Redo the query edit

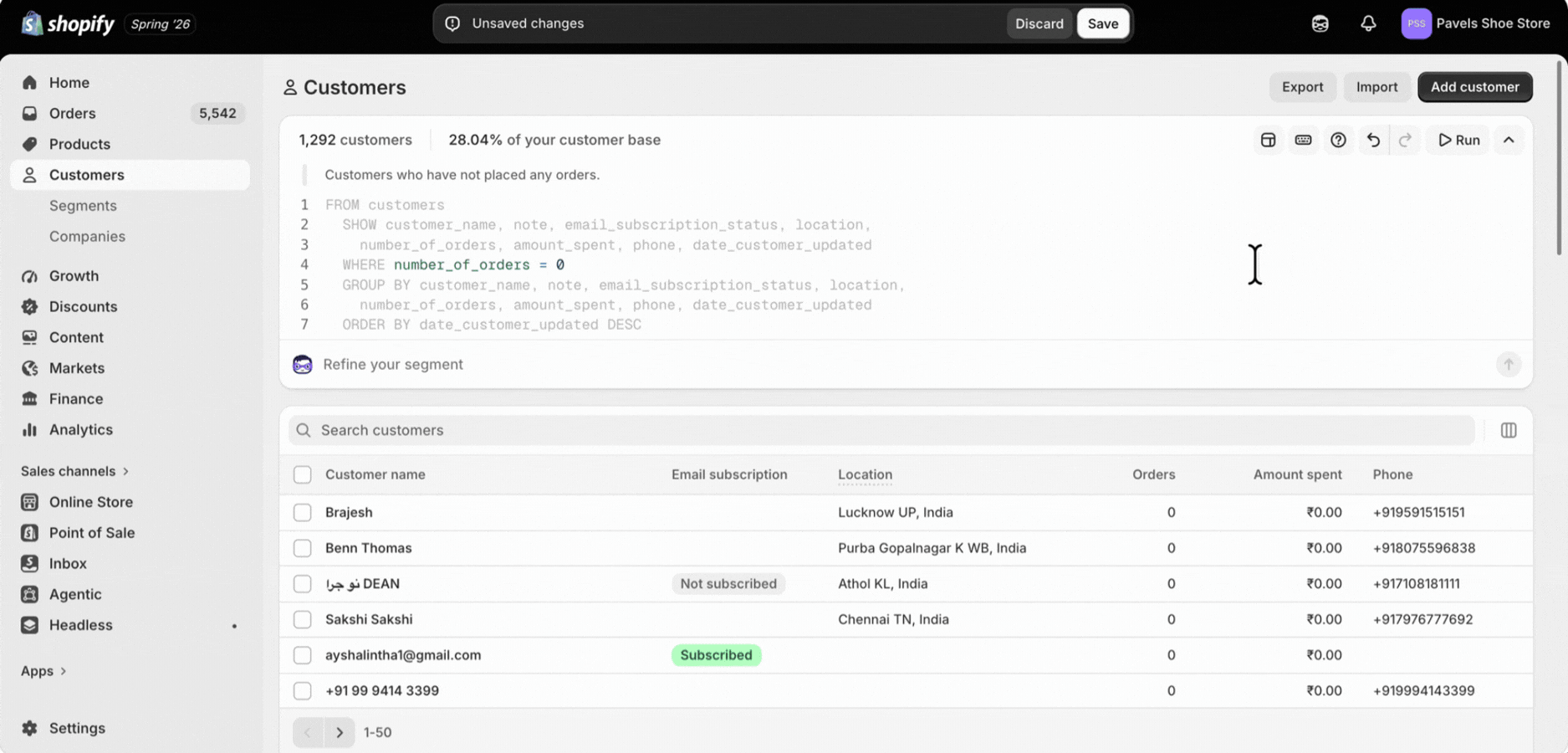pos(1405,140)
